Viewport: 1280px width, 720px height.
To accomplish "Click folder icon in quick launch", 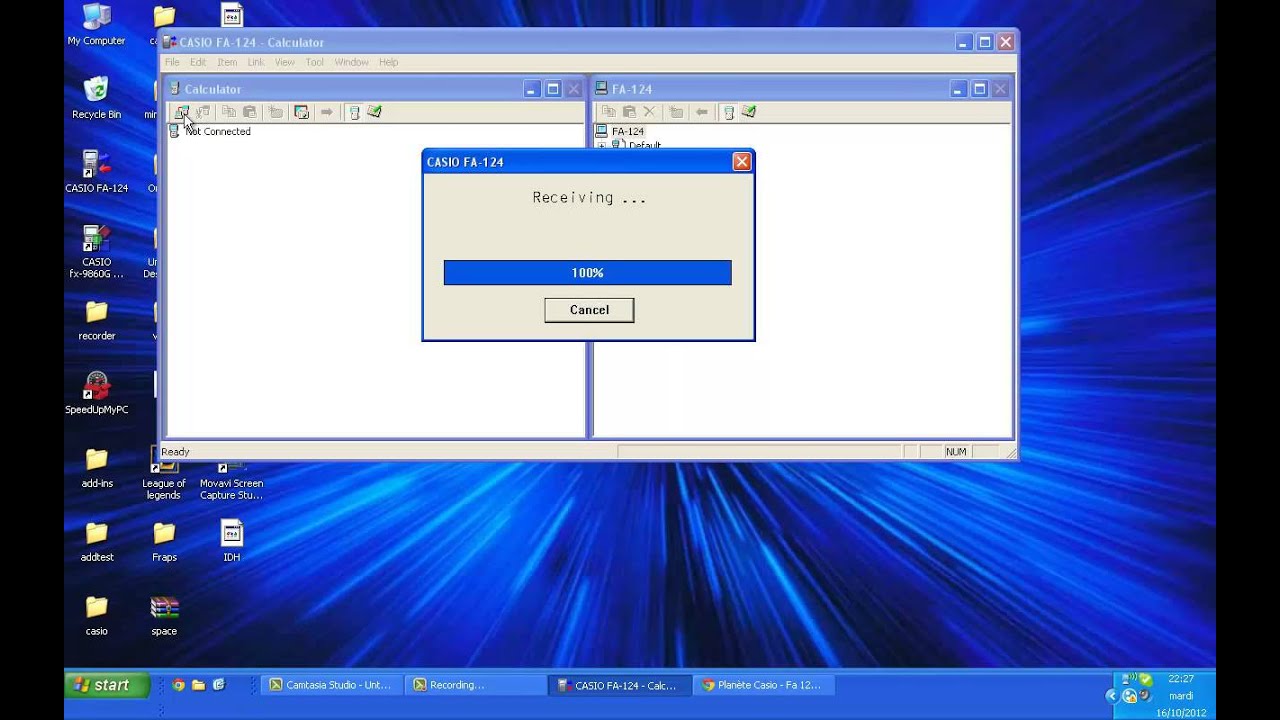I will point(199,685).
